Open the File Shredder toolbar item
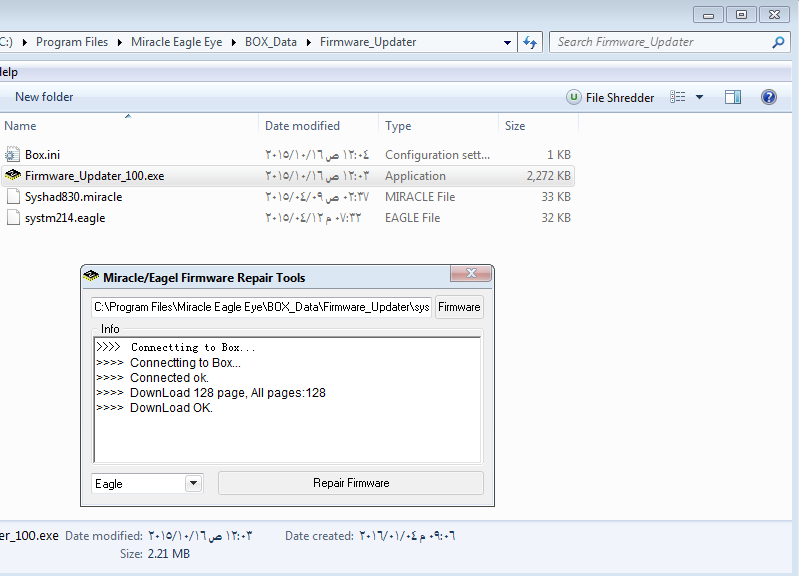799x576 pixels. (x=610, y=97)
